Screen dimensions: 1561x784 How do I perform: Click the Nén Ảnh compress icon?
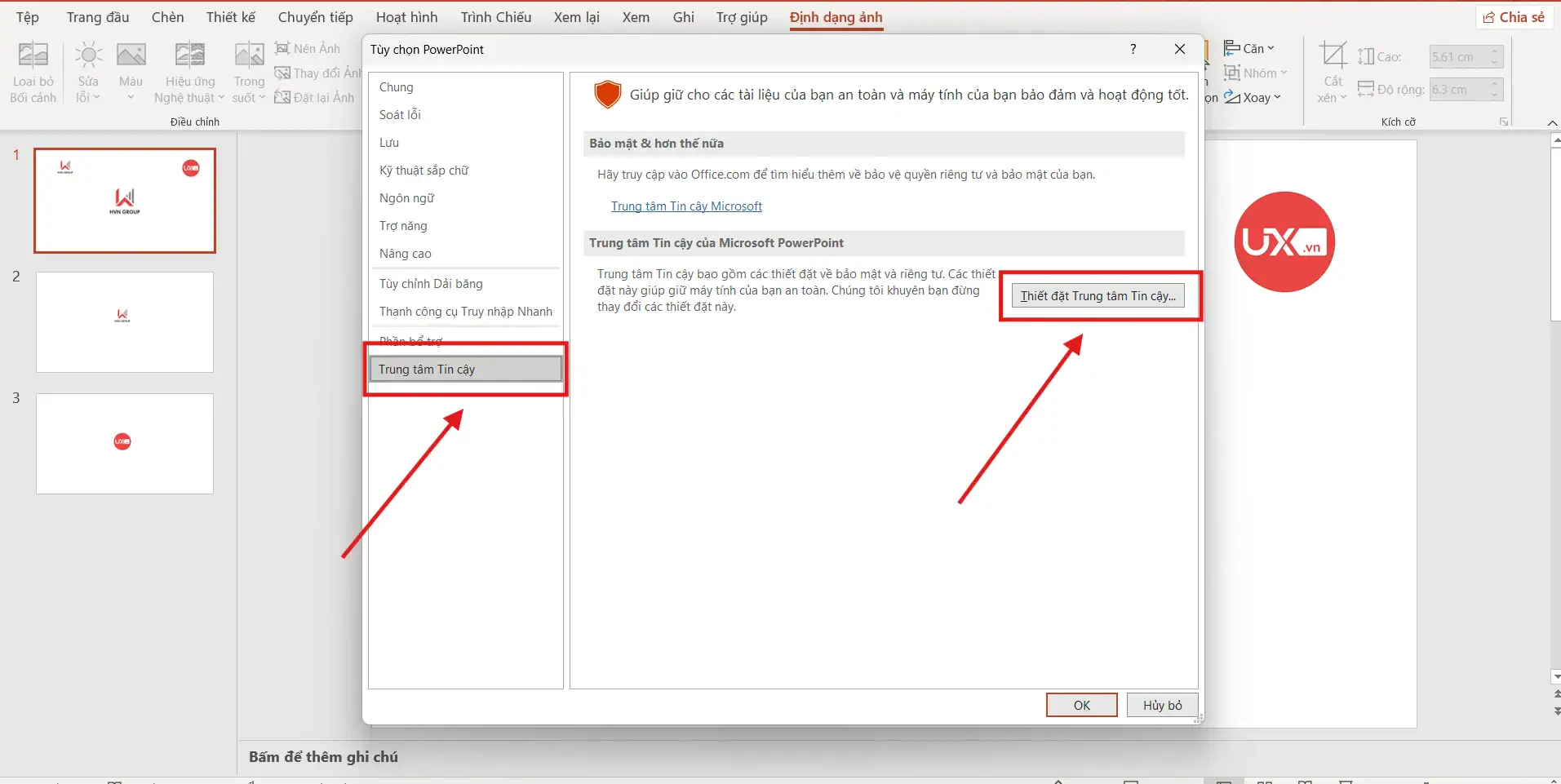click(283, 48)
